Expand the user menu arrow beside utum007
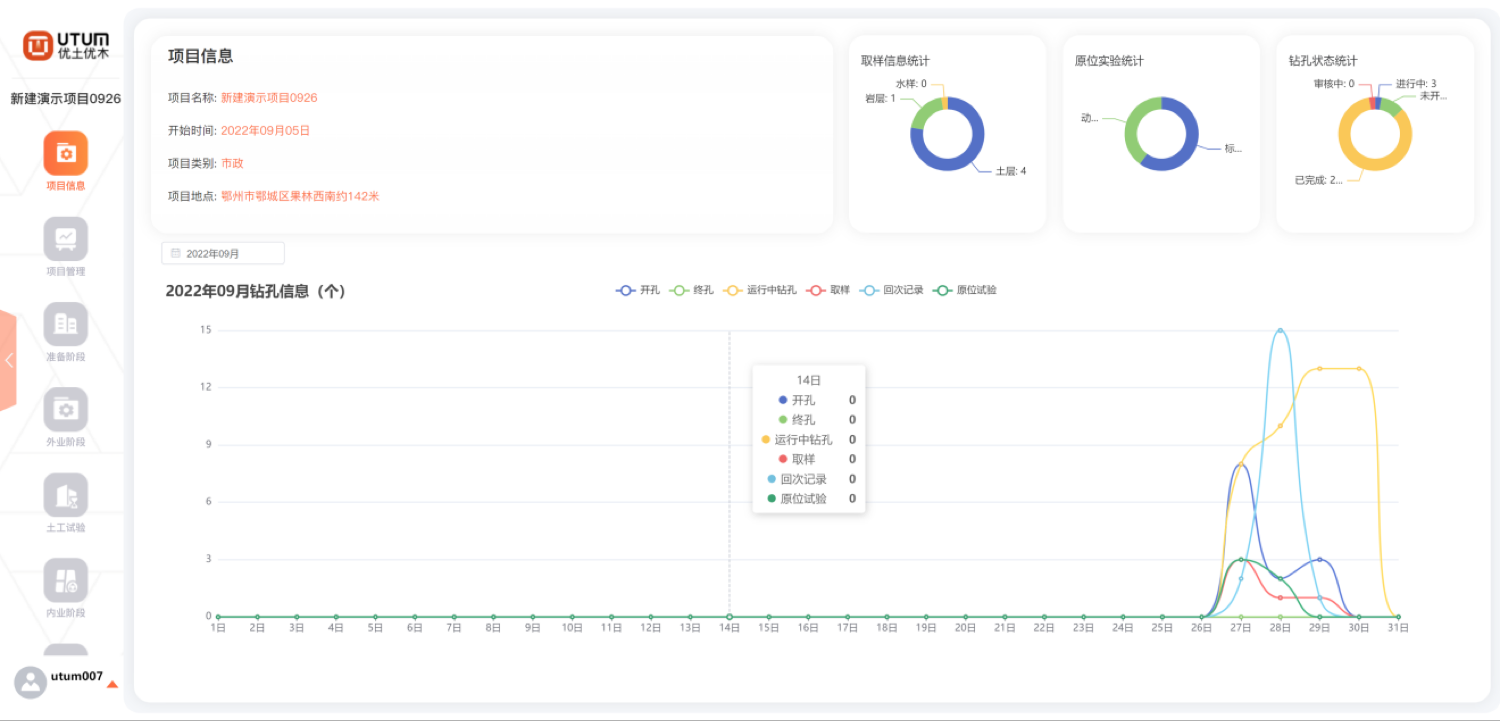 112,685
